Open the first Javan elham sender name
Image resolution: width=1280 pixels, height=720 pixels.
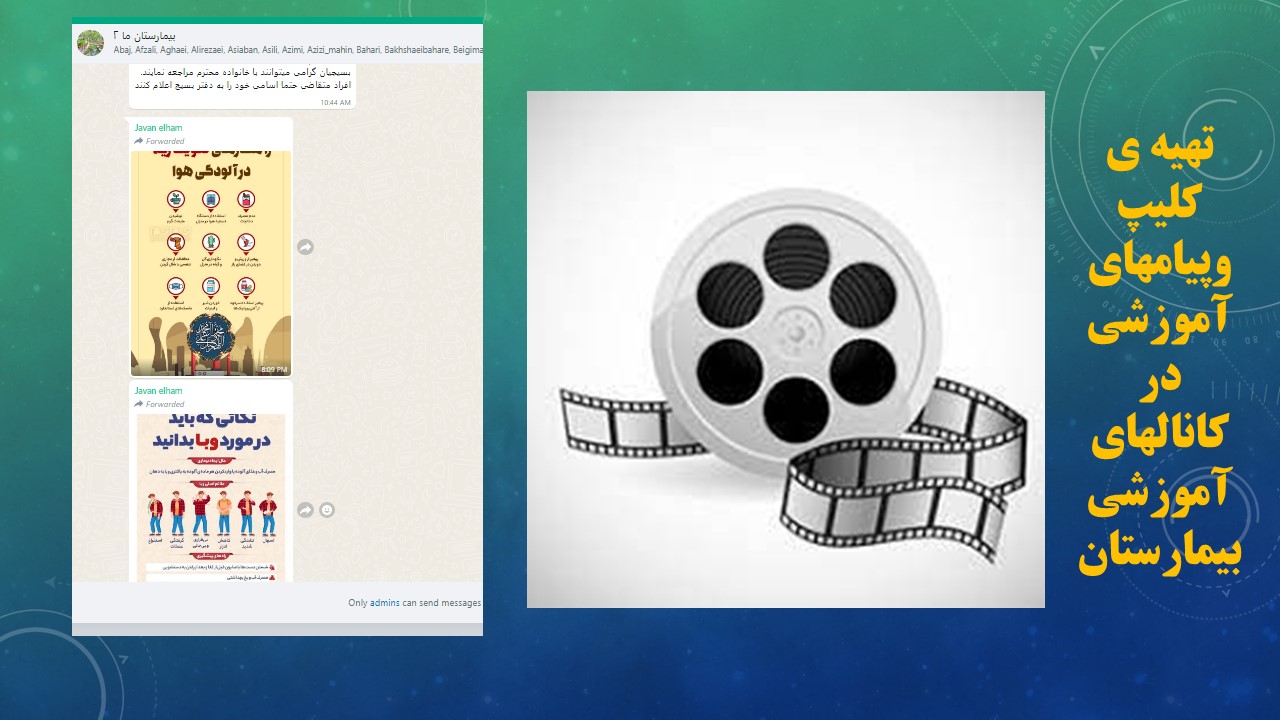(x=158, y=128)
